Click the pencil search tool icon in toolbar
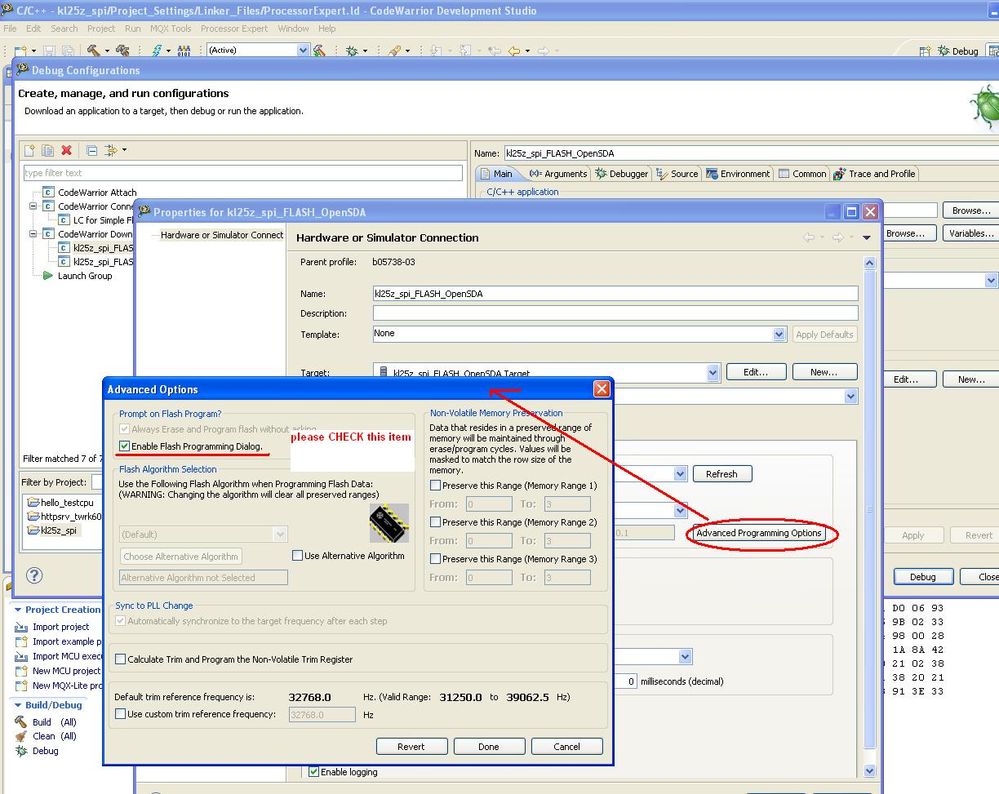The width and height of the screenshot is (999, 794). (395, 50)
